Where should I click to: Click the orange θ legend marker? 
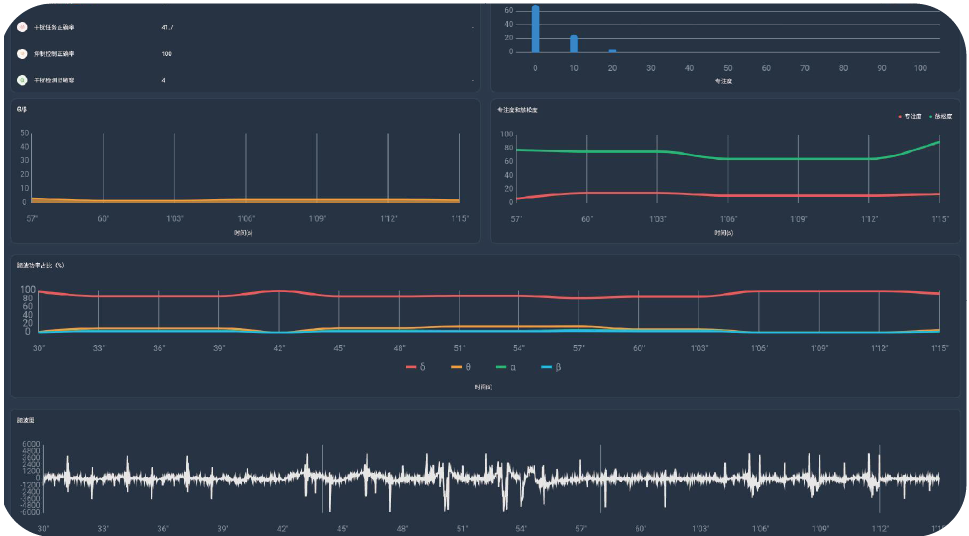(457, 367)
